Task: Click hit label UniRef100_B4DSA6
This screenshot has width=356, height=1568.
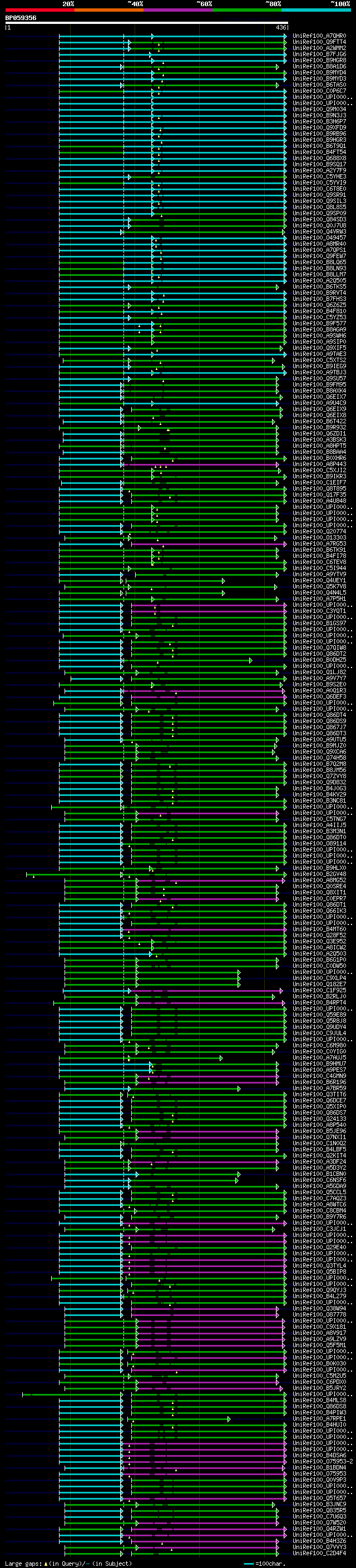Action: pos(319,1456)
